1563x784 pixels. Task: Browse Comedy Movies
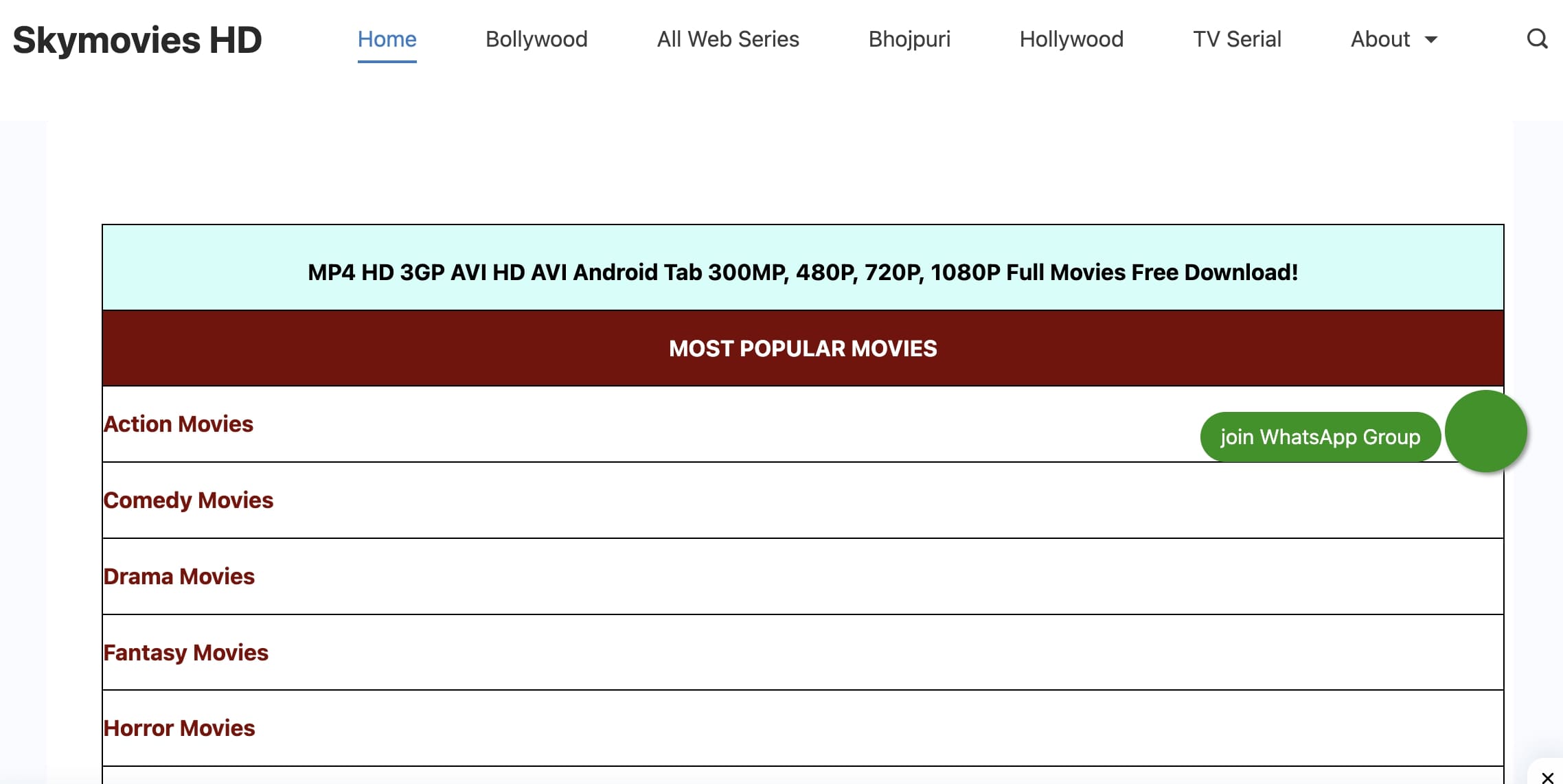[188, 500]
